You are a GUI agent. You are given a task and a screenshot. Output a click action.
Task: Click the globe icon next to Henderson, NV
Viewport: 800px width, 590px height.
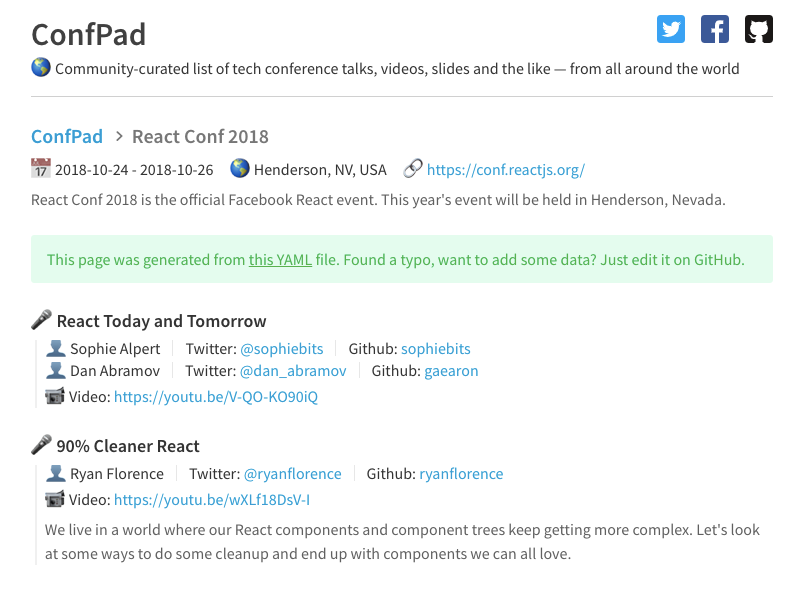click(x=240, y=168)
